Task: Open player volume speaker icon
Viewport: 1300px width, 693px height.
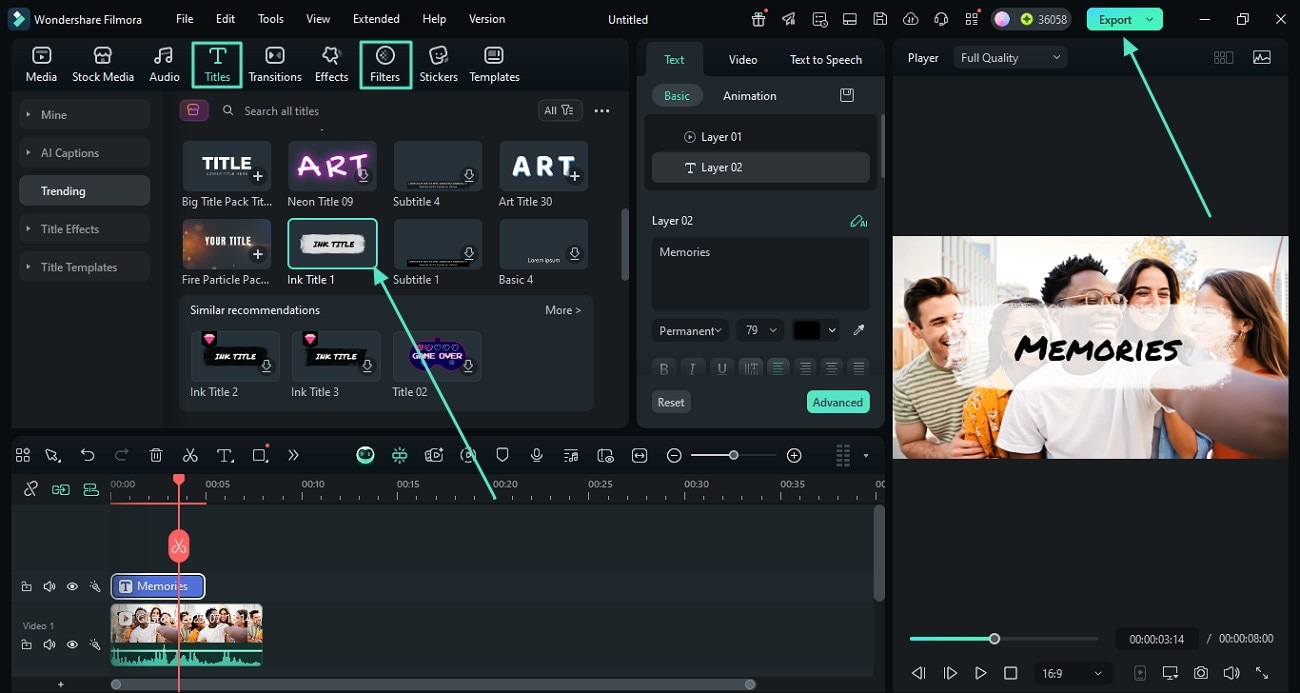Action: click(x=1231, y=673)
